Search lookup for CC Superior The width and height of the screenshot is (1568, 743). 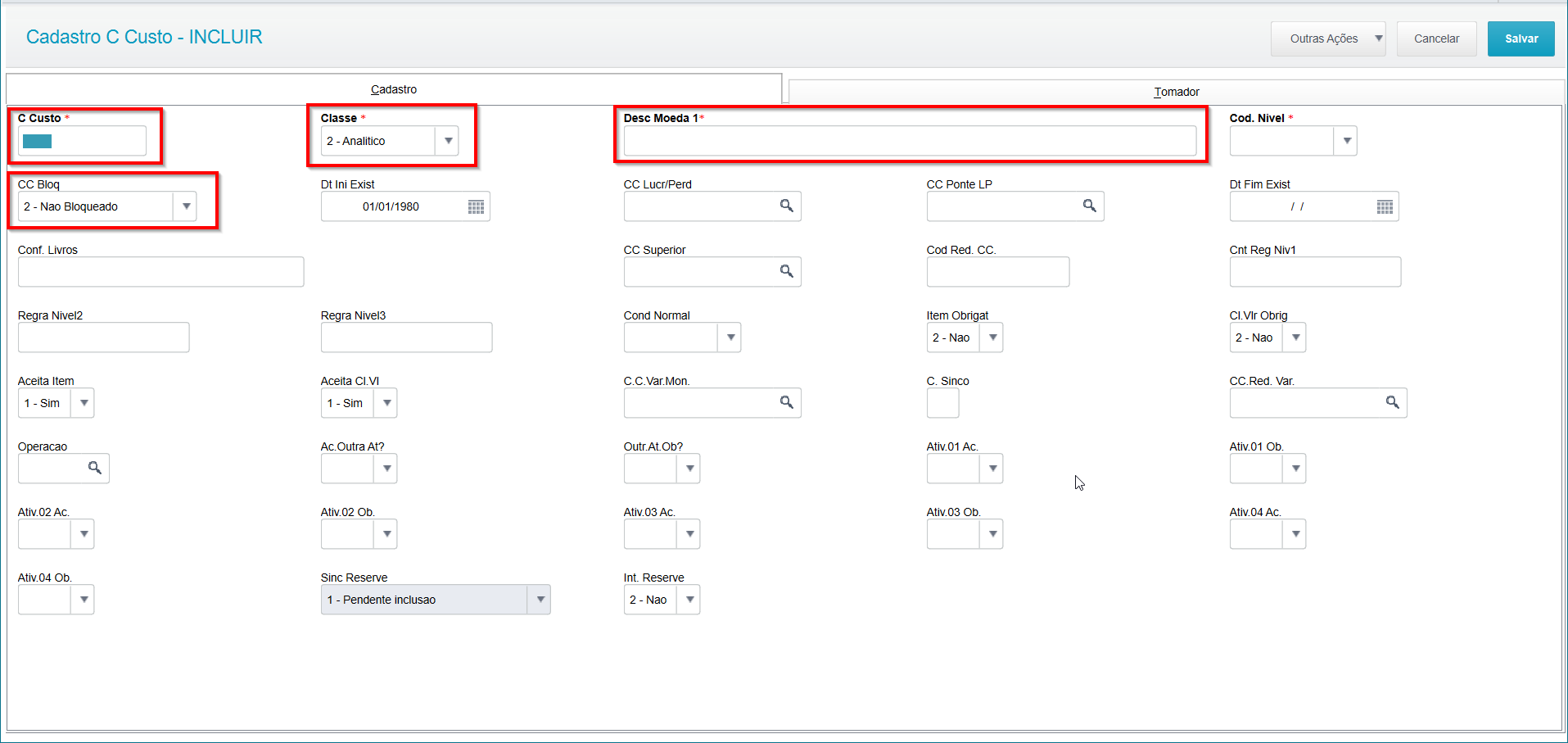click(786, 271)
